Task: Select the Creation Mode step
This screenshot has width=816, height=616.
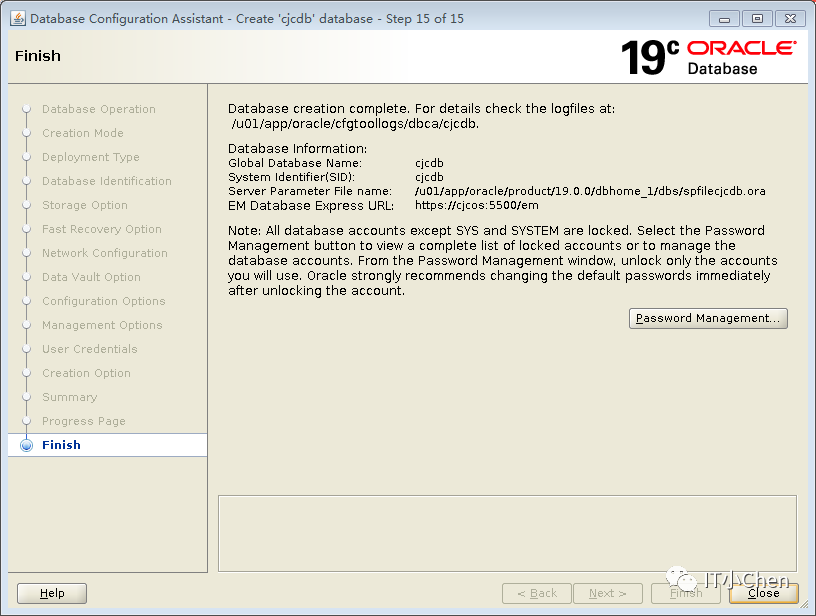Action: [x=83, y=133]
